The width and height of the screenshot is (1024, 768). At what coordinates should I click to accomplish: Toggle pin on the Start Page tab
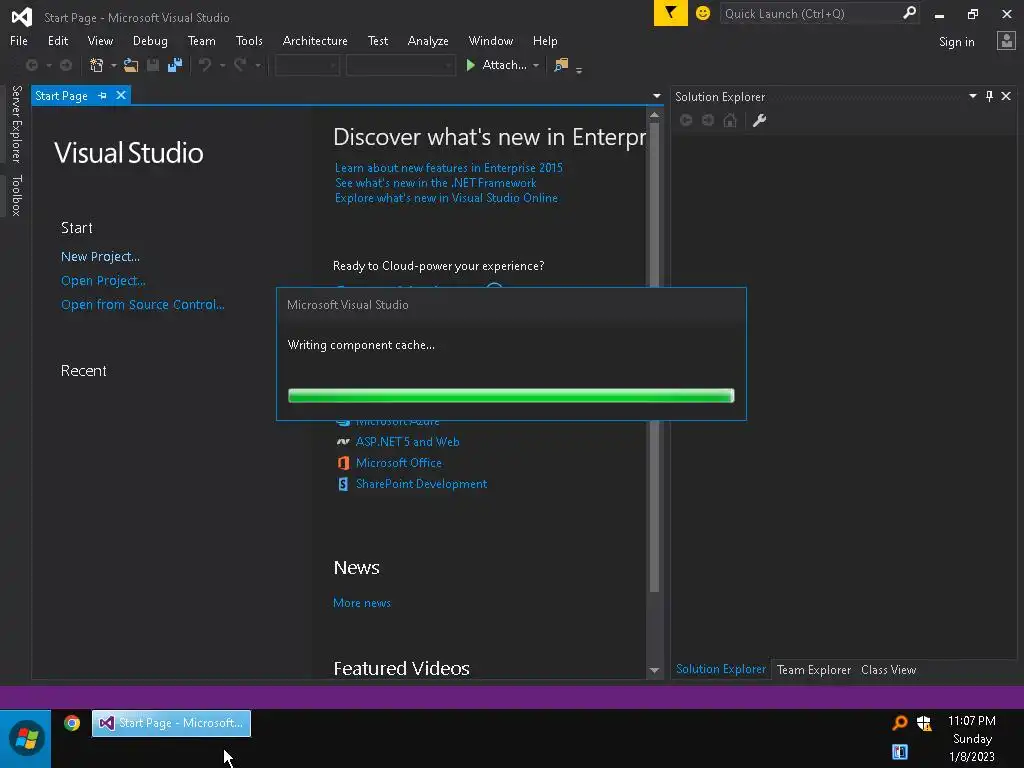tap(102, 95)
